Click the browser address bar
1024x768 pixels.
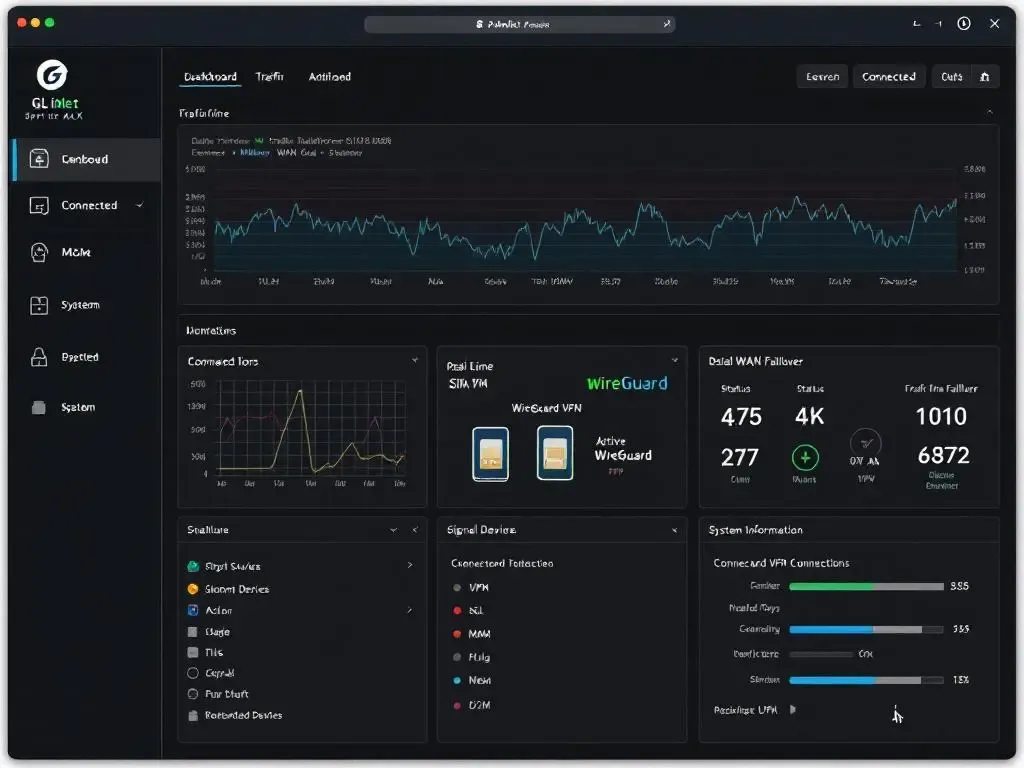point(519,24)
